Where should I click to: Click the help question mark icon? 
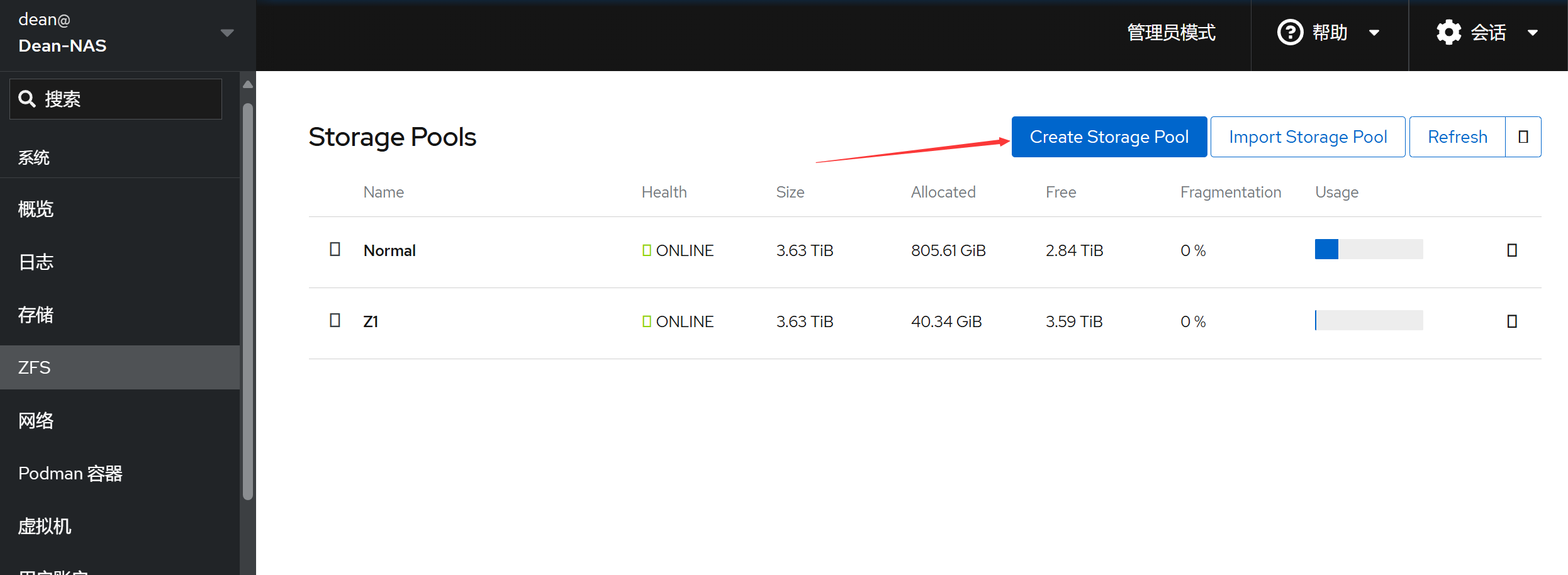[1290, 32]
